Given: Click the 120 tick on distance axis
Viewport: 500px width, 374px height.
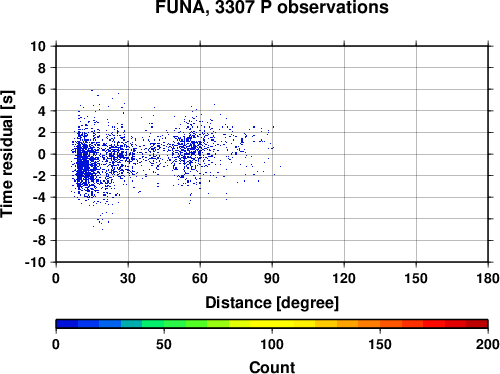Looking at the screenshot, I should click(344, 278).
